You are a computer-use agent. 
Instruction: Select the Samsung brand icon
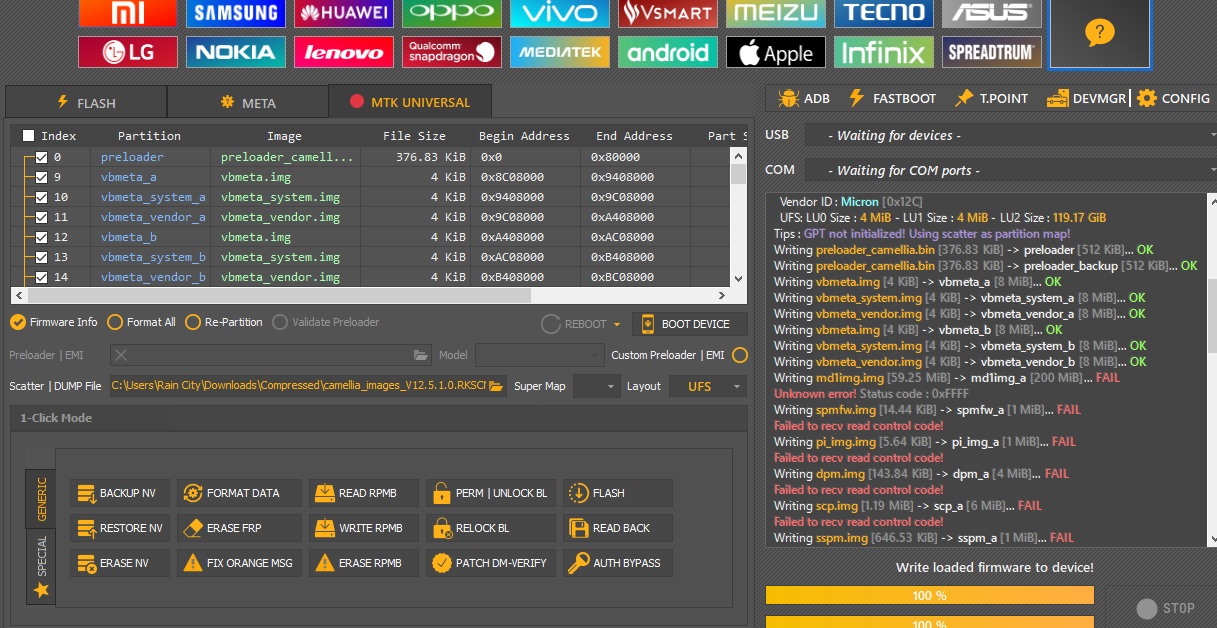236,13
